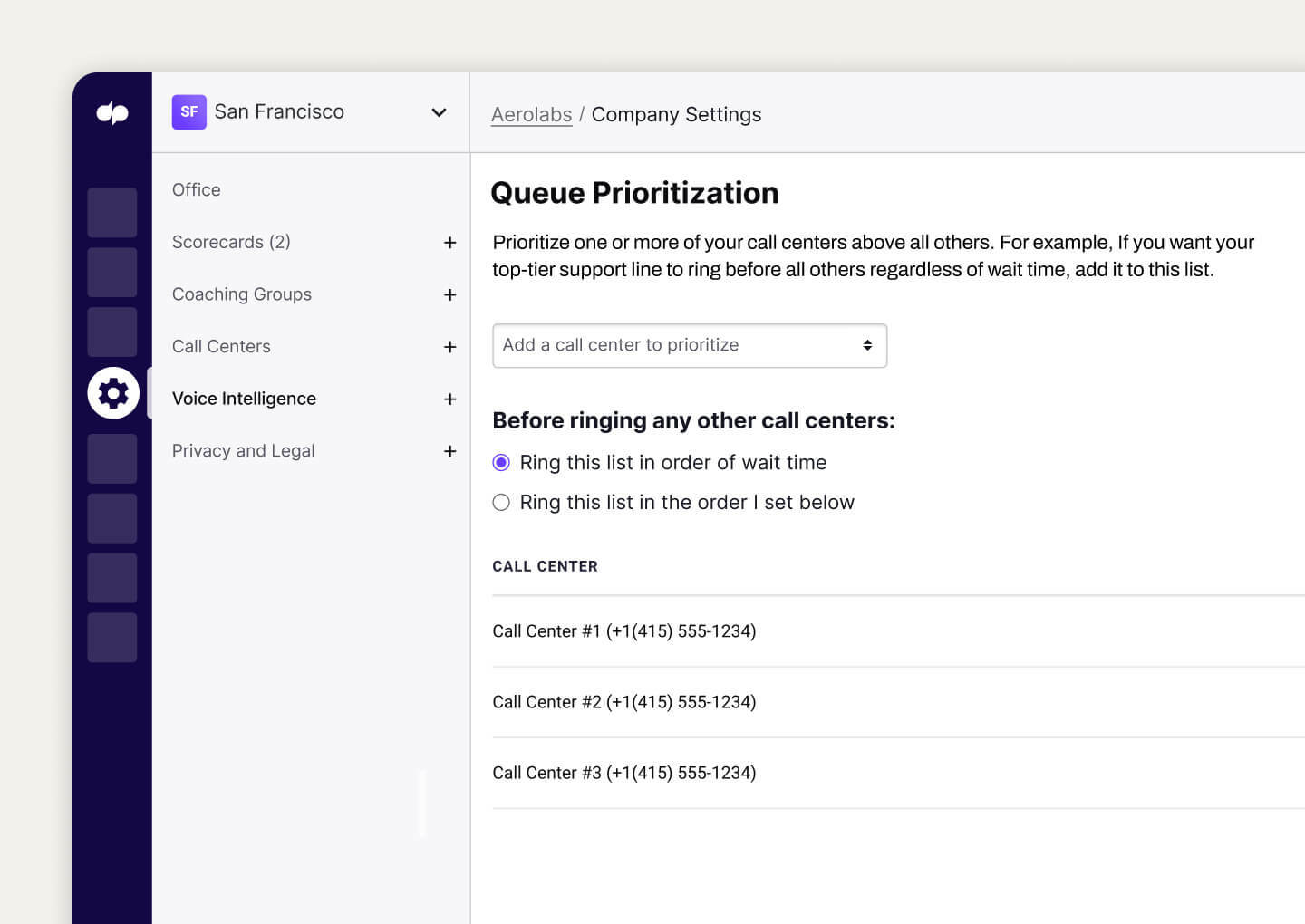Click the plus icon next to Scorecards
Viewport: 1305px width, 924px height.
(450, 243)
